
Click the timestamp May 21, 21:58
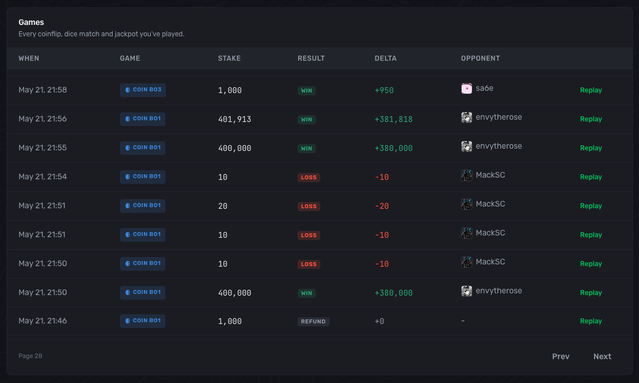[42, 90]
